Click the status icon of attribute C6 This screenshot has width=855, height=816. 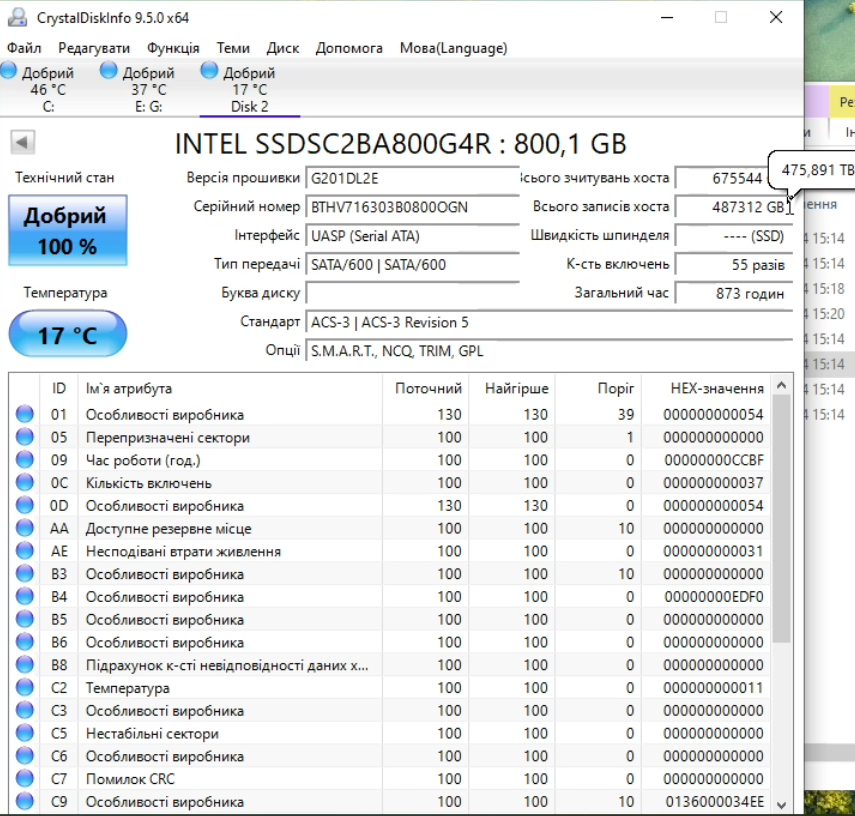[25, 756]
